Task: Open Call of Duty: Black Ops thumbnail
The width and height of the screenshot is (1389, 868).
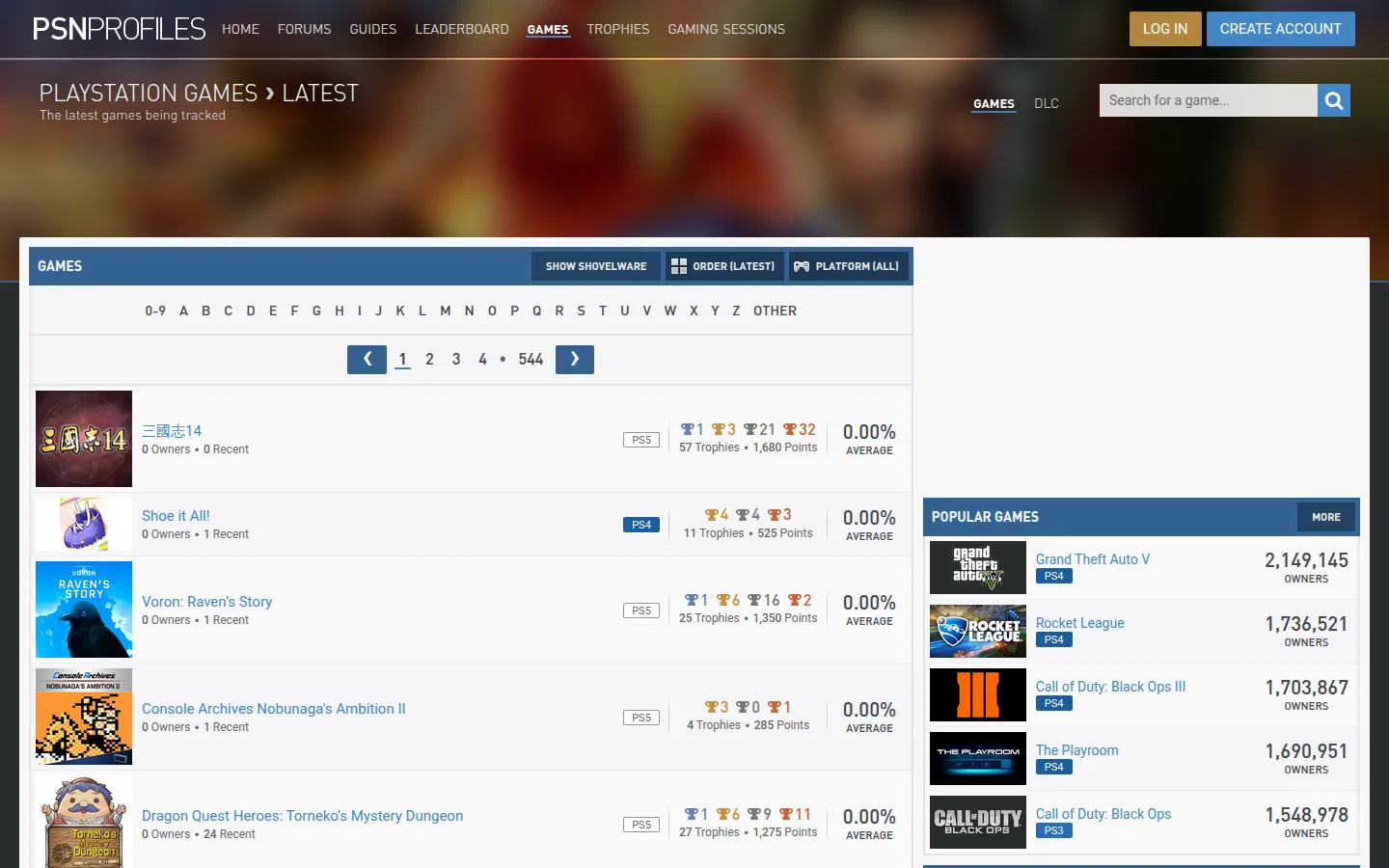Action: [x=978, y=822]
